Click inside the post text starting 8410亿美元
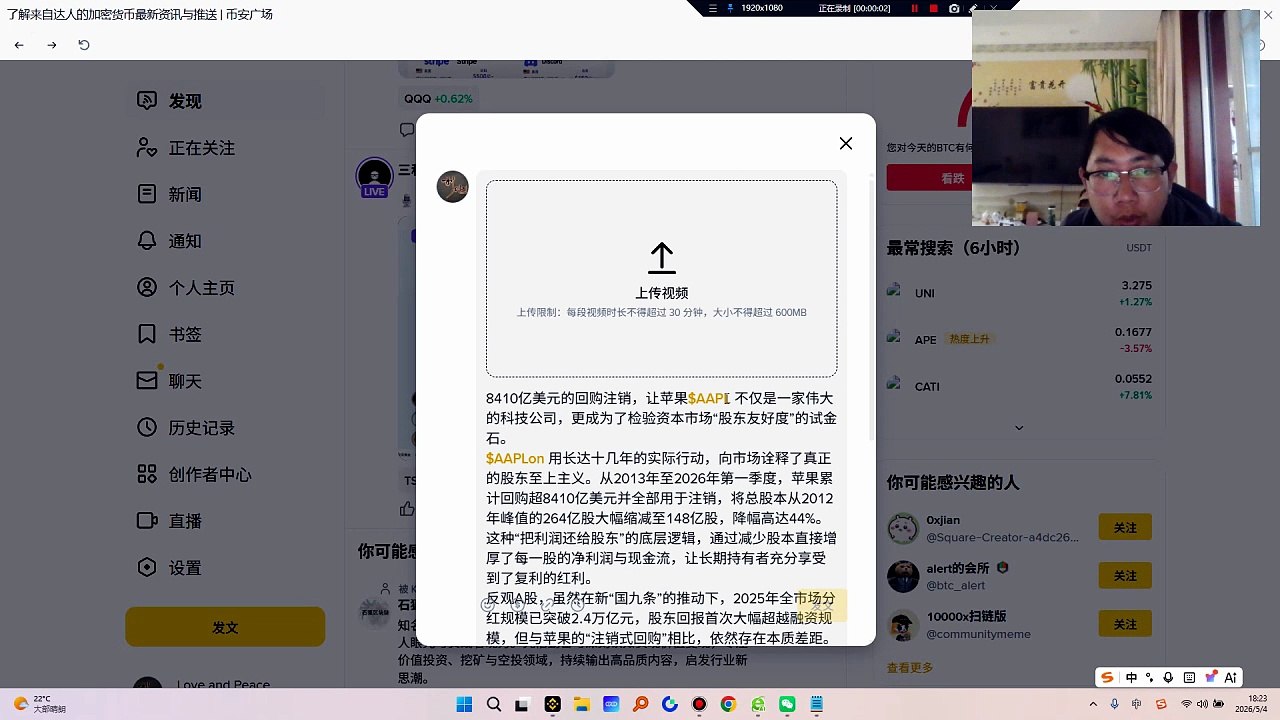This screenshot has width=1280, height=720. (x=661, y=418)
